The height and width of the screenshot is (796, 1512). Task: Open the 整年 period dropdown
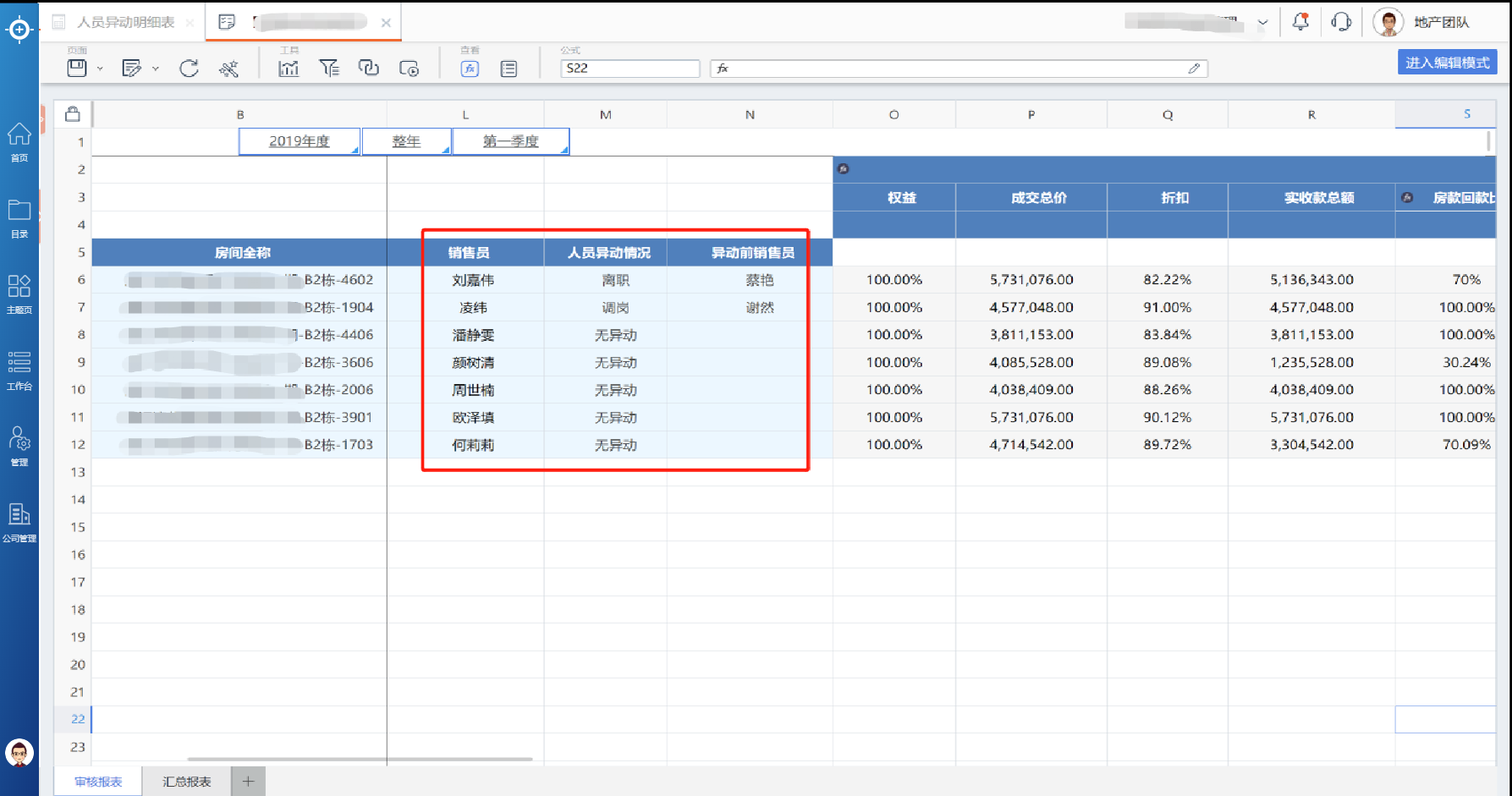pyautogui.click(x=406, y=141)
